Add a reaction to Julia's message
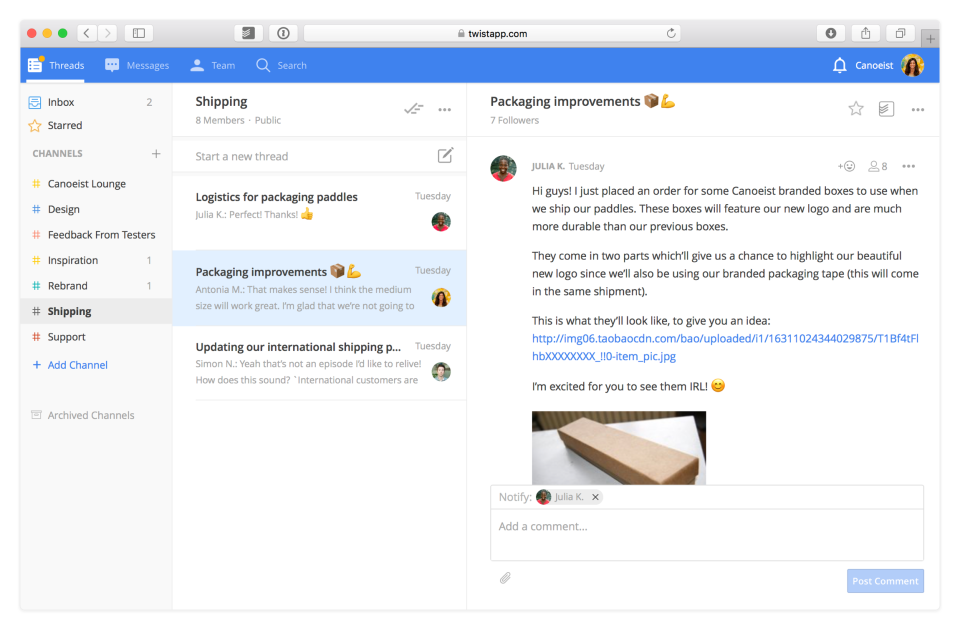The image size is (960, 630). [x=846, y=166]
